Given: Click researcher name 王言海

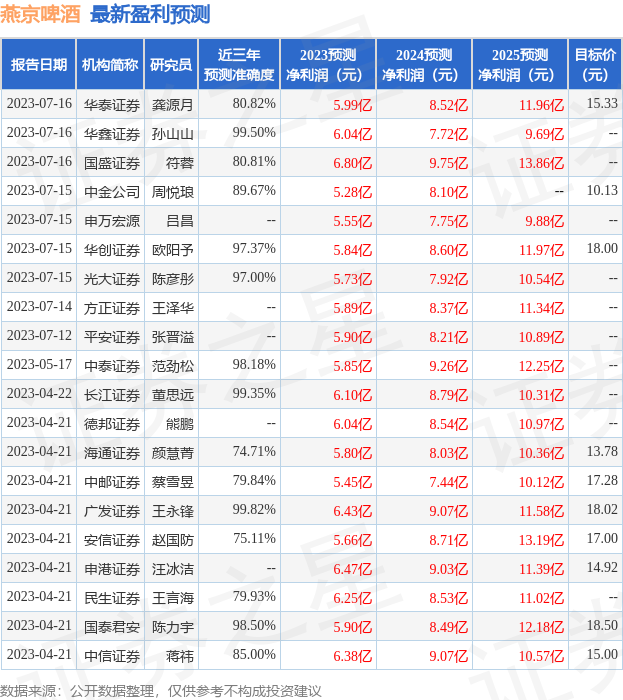Looking at the screenshot, I should pos(173,598).
